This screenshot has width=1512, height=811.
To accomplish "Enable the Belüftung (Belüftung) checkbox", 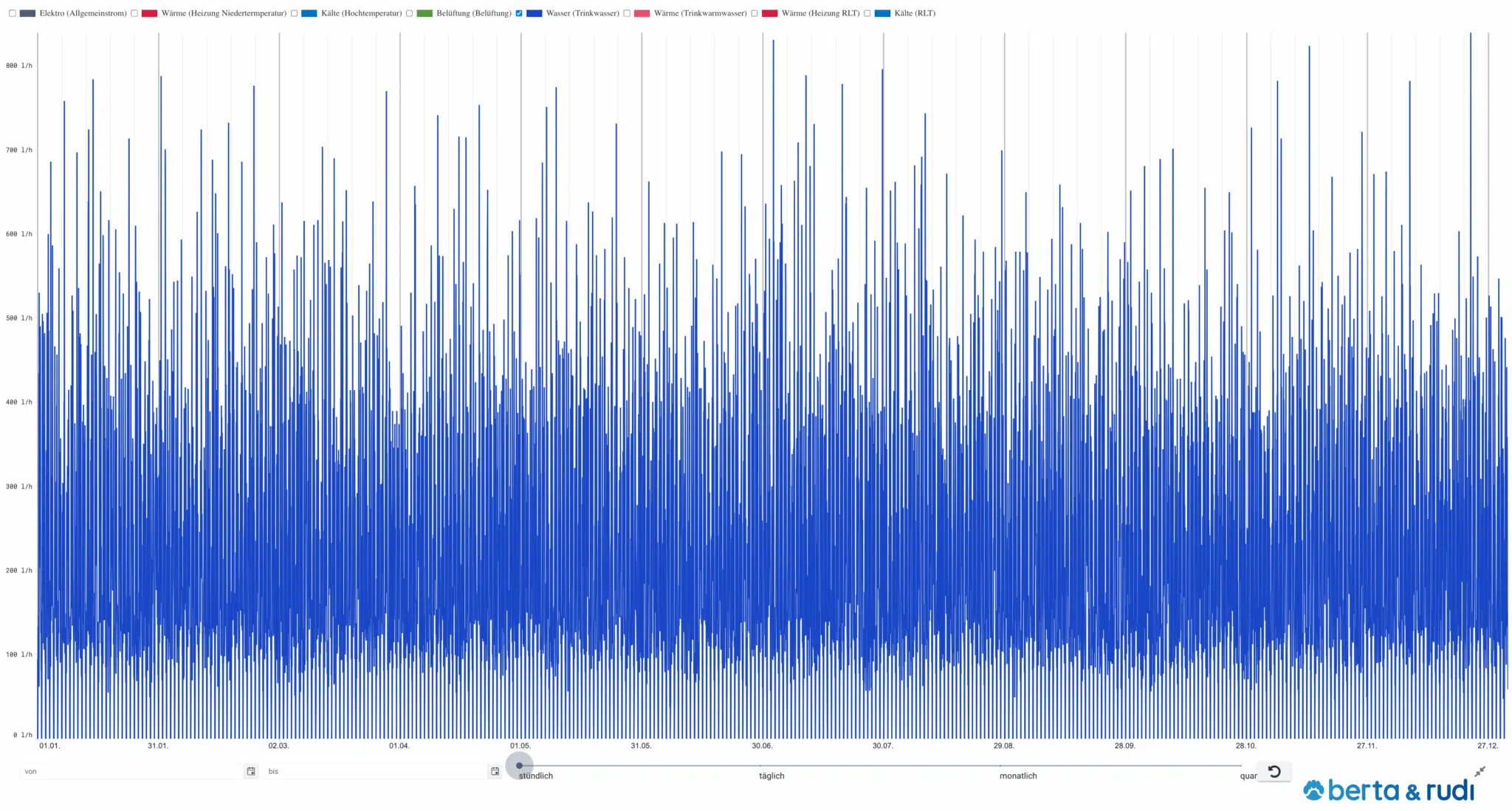I will 410,13.
